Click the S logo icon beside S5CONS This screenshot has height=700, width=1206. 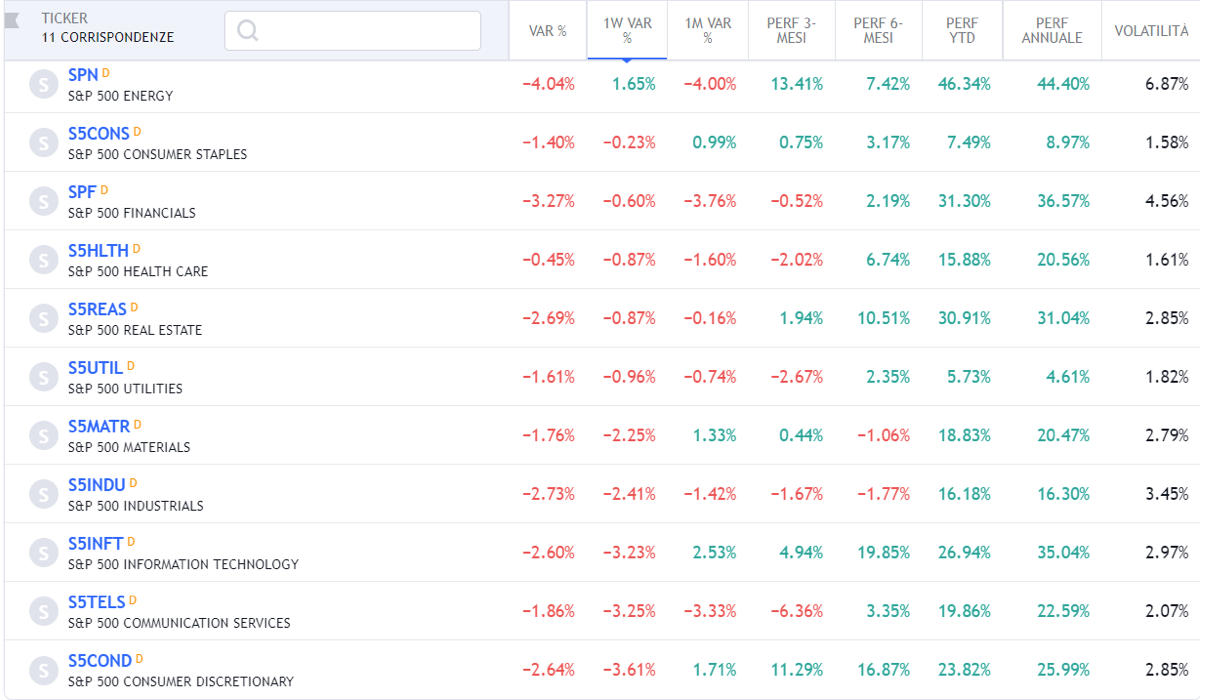click(43, 143)
